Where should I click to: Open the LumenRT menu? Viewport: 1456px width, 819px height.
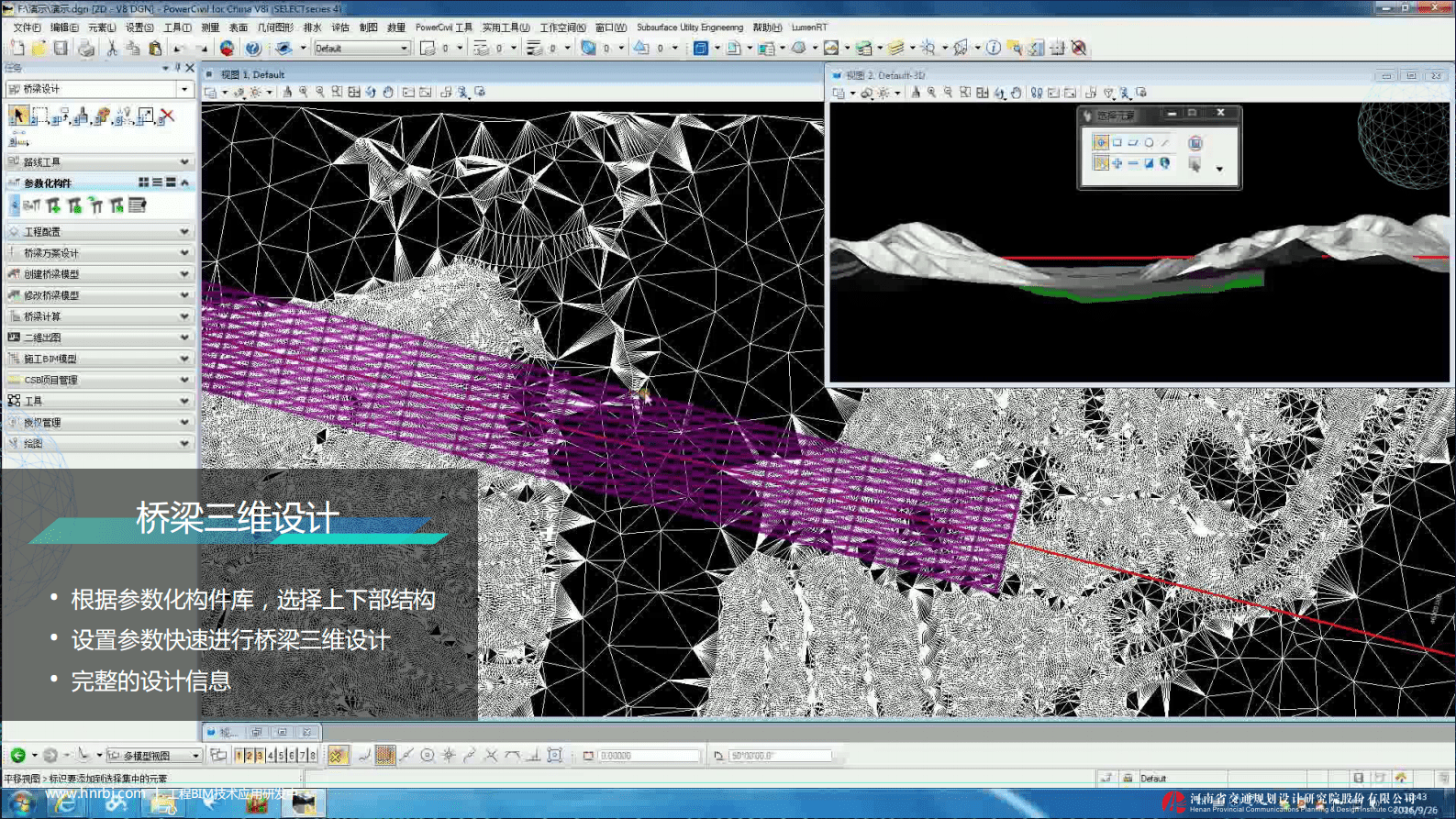809,28
